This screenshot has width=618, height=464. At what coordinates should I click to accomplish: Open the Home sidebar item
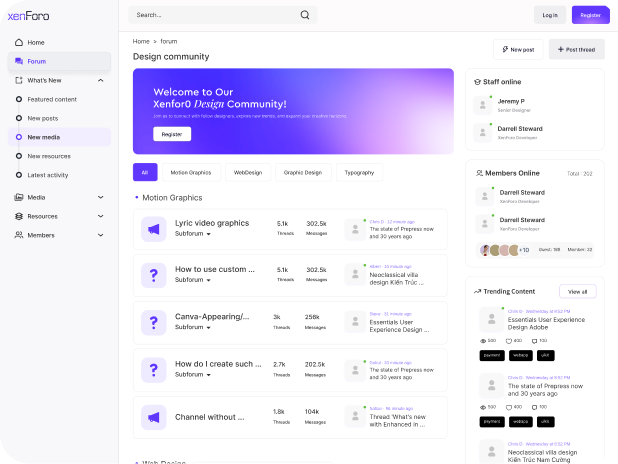coord(36,42)
